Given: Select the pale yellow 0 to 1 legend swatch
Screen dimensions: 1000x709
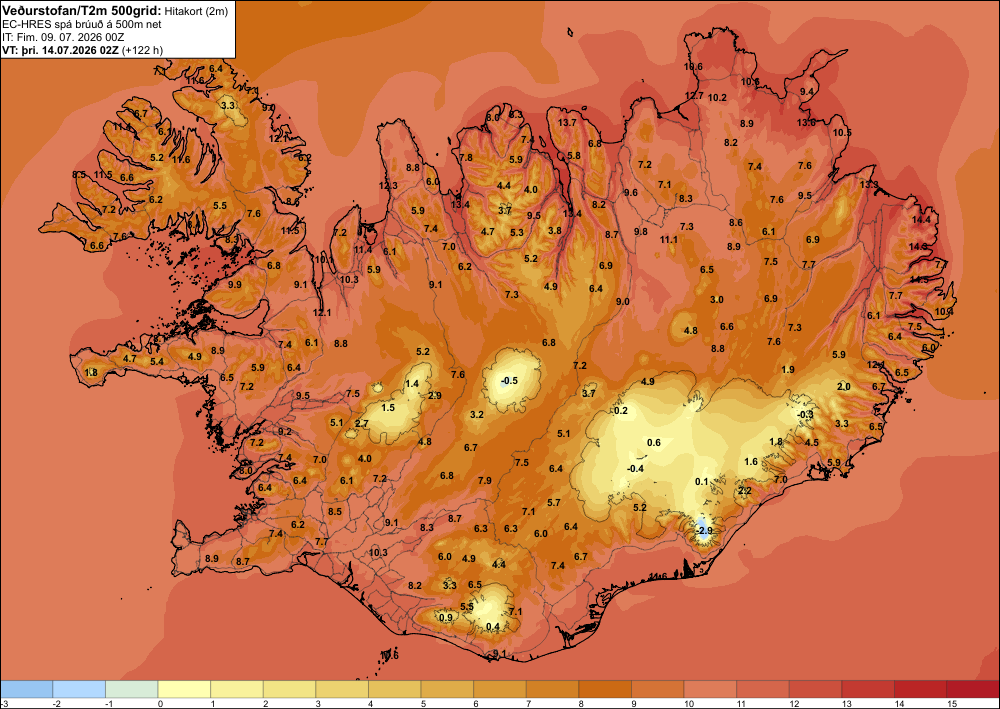Looking at the screenshot, I should pyautogui.click(x=184, y=689).
